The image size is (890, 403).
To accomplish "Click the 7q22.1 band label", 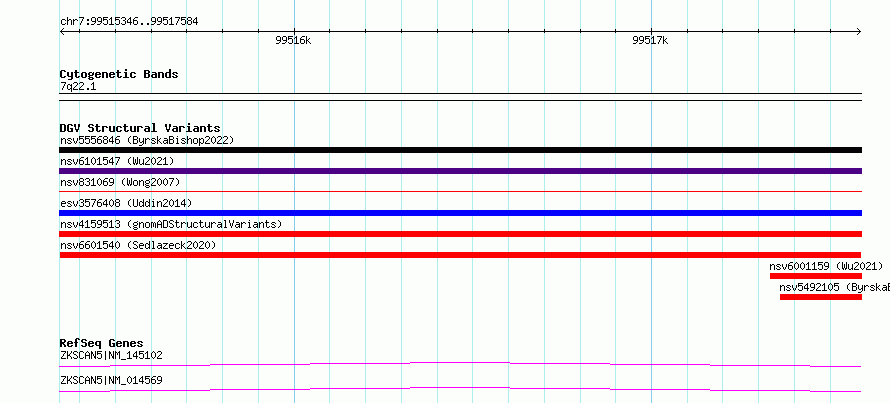I will (x=78, y=87).
